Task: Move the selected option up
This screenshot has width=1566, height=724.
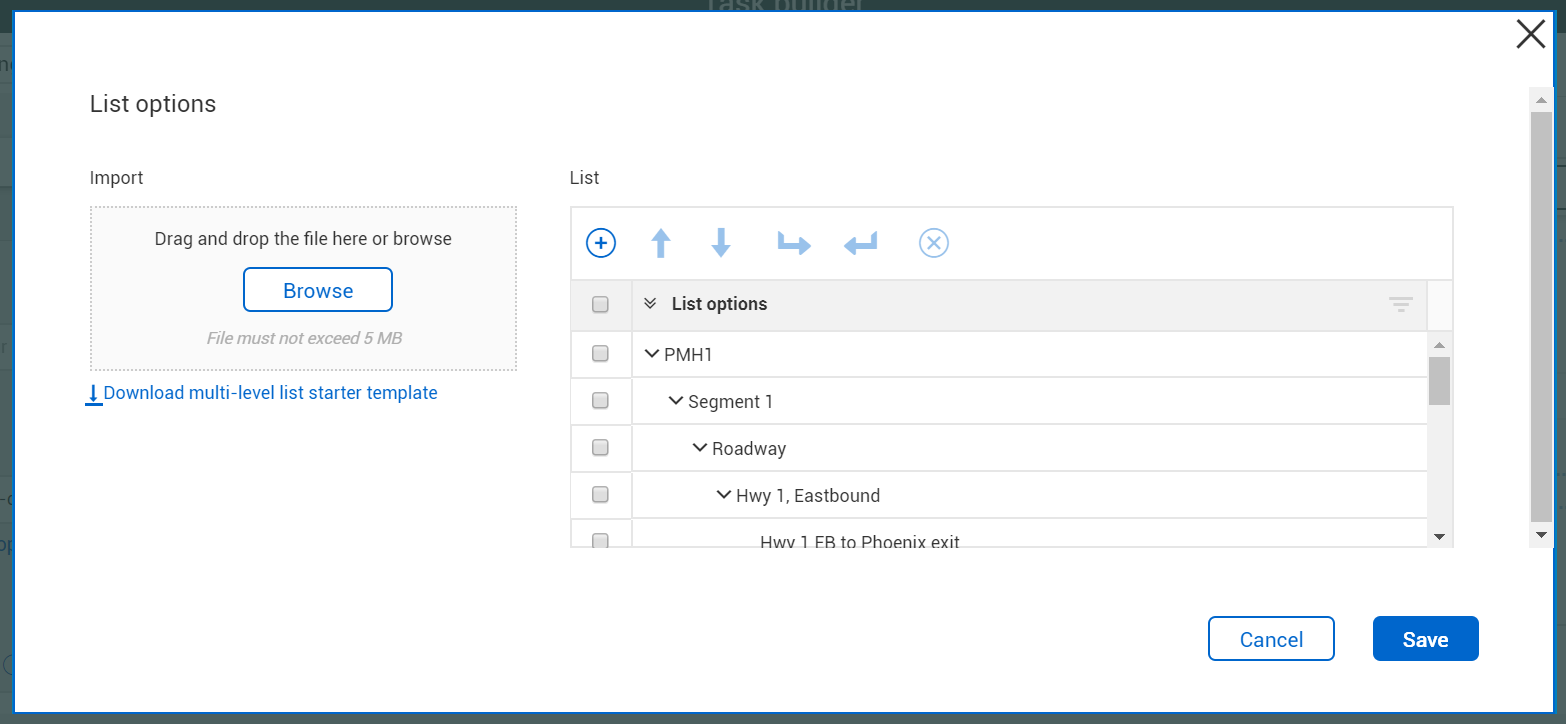Action: point(660,242)
